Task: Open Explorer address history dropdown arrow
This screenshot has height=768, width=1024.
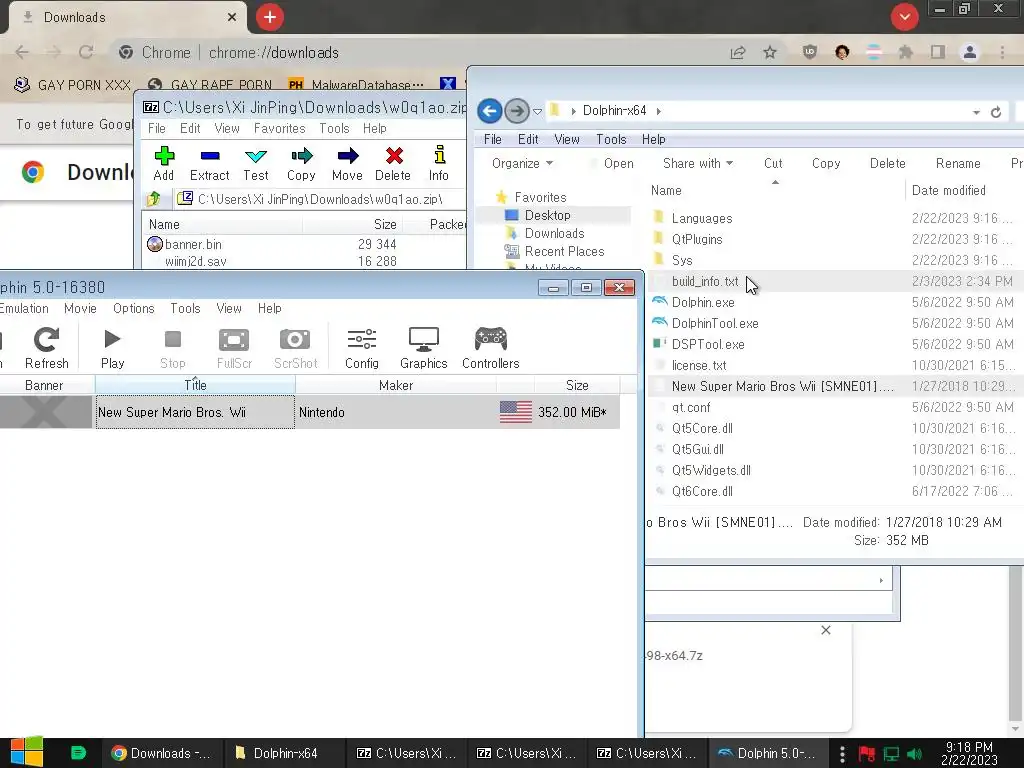Action: coord(976,112)
